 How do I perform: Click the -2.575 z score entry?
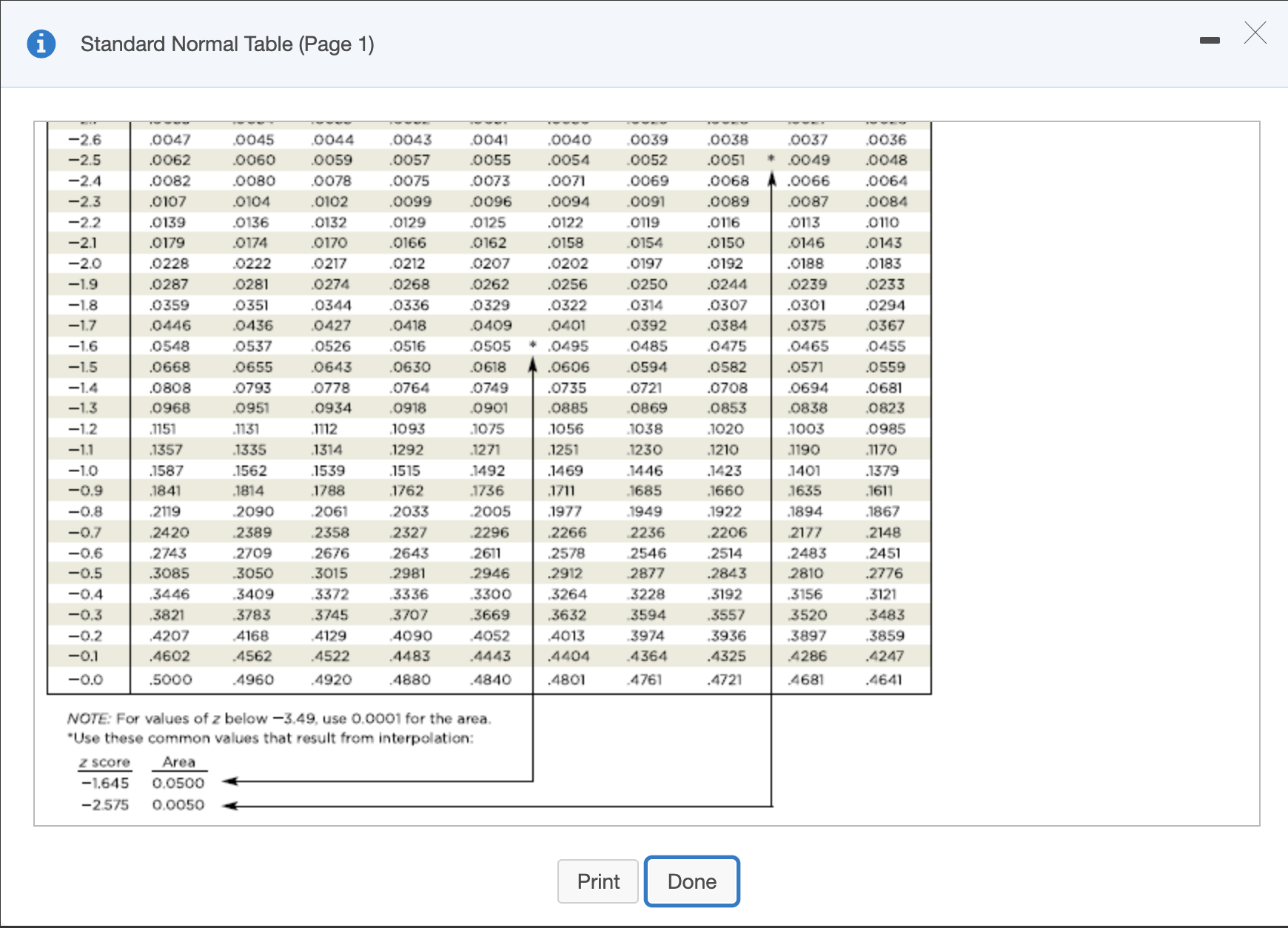click(105, 804)
